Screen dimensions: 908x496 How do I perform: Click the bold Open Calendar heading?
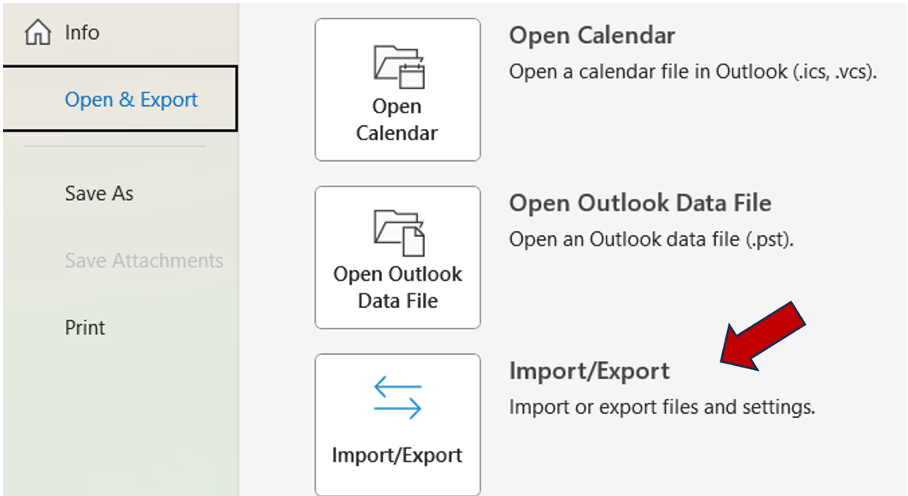pos(592,36)
